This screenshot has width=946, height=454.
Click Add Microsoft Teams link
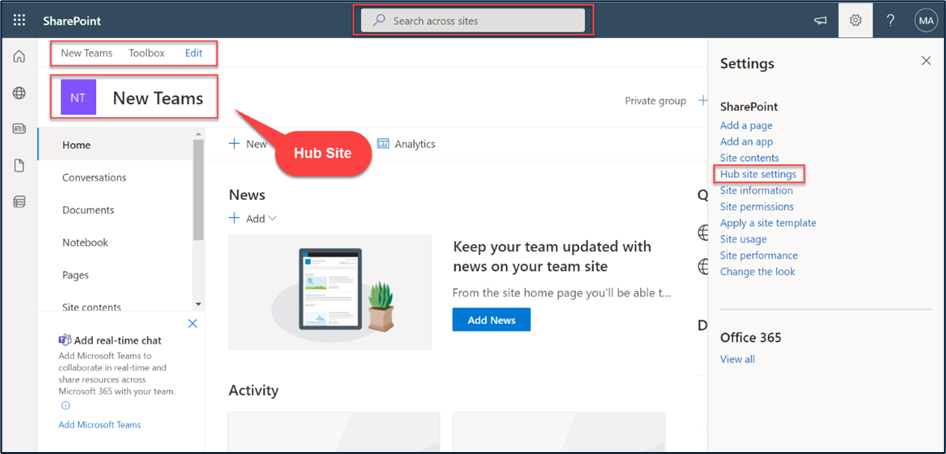click(100, 424)
